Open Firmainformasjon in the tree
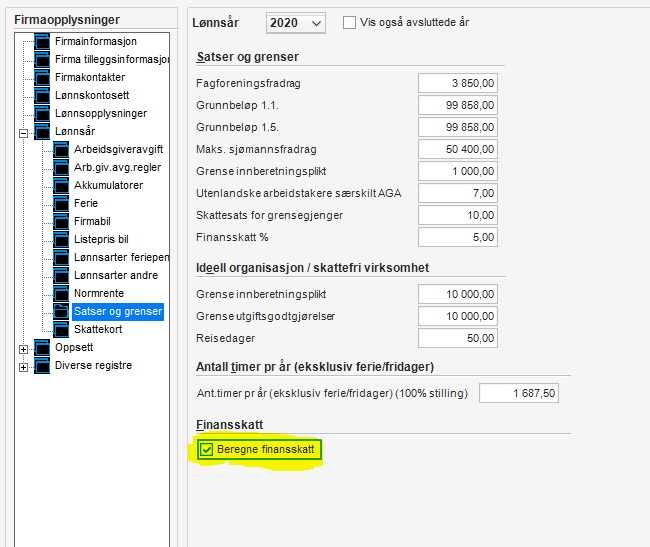 pos(96,41)
